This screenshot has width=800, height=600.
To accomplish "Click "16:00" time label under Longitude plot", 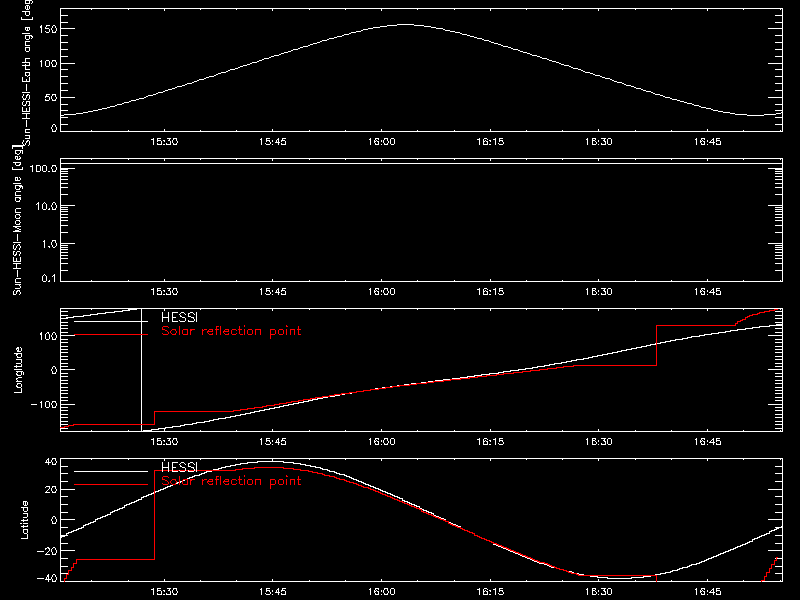I will tap(382, 442).
